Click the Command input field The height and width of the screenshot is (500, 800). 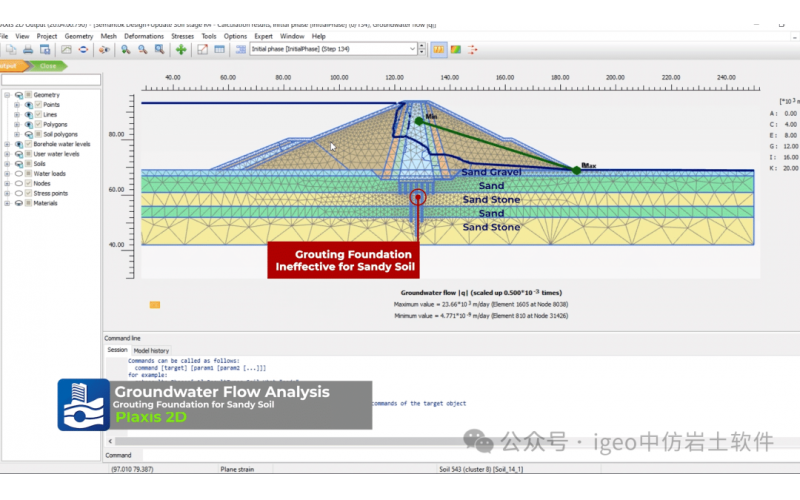pos(469,455)
